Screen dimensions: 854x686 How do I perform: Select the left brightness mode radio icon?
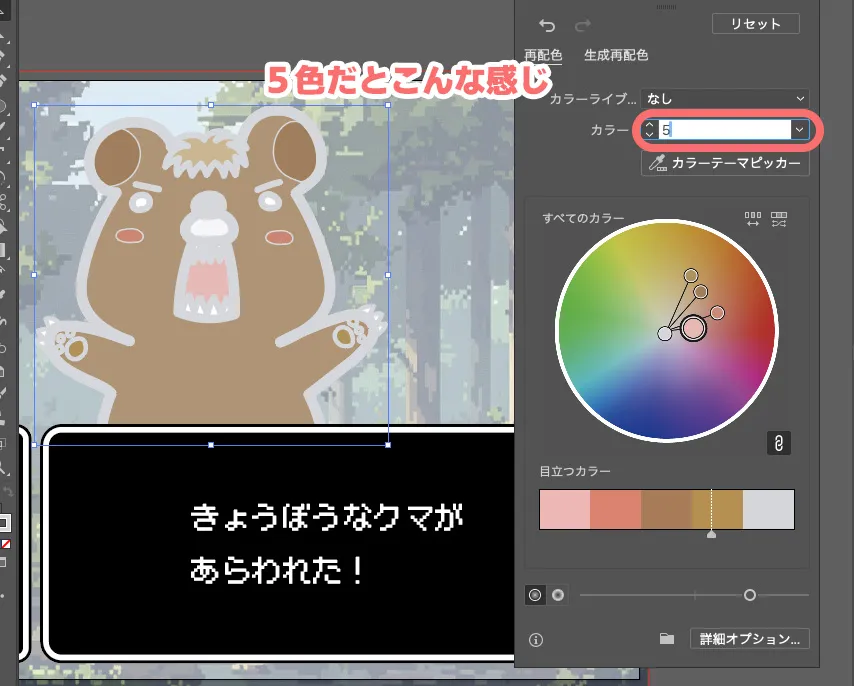point(534,595)
